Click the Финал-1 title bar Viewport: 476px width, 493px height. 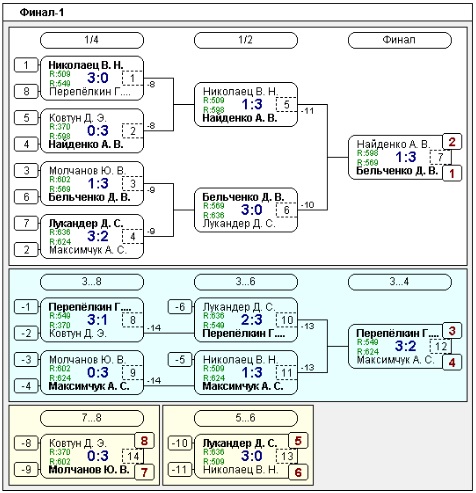237,13
